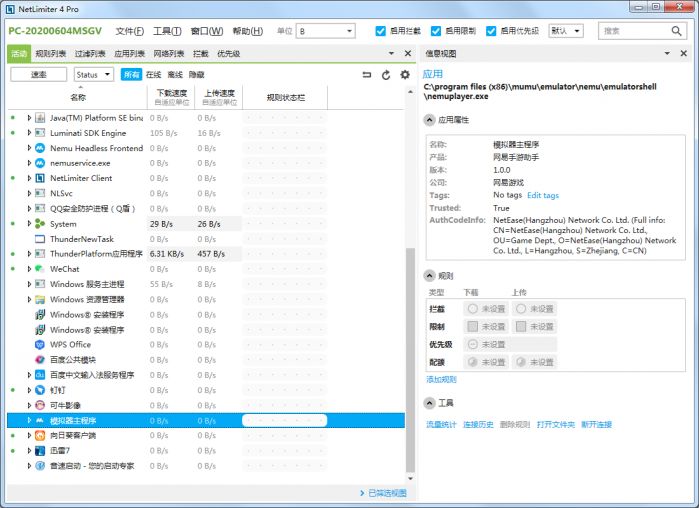Click the NetLimiter Client icon
The width and height of the screenshot is (699, 508).
40,178
